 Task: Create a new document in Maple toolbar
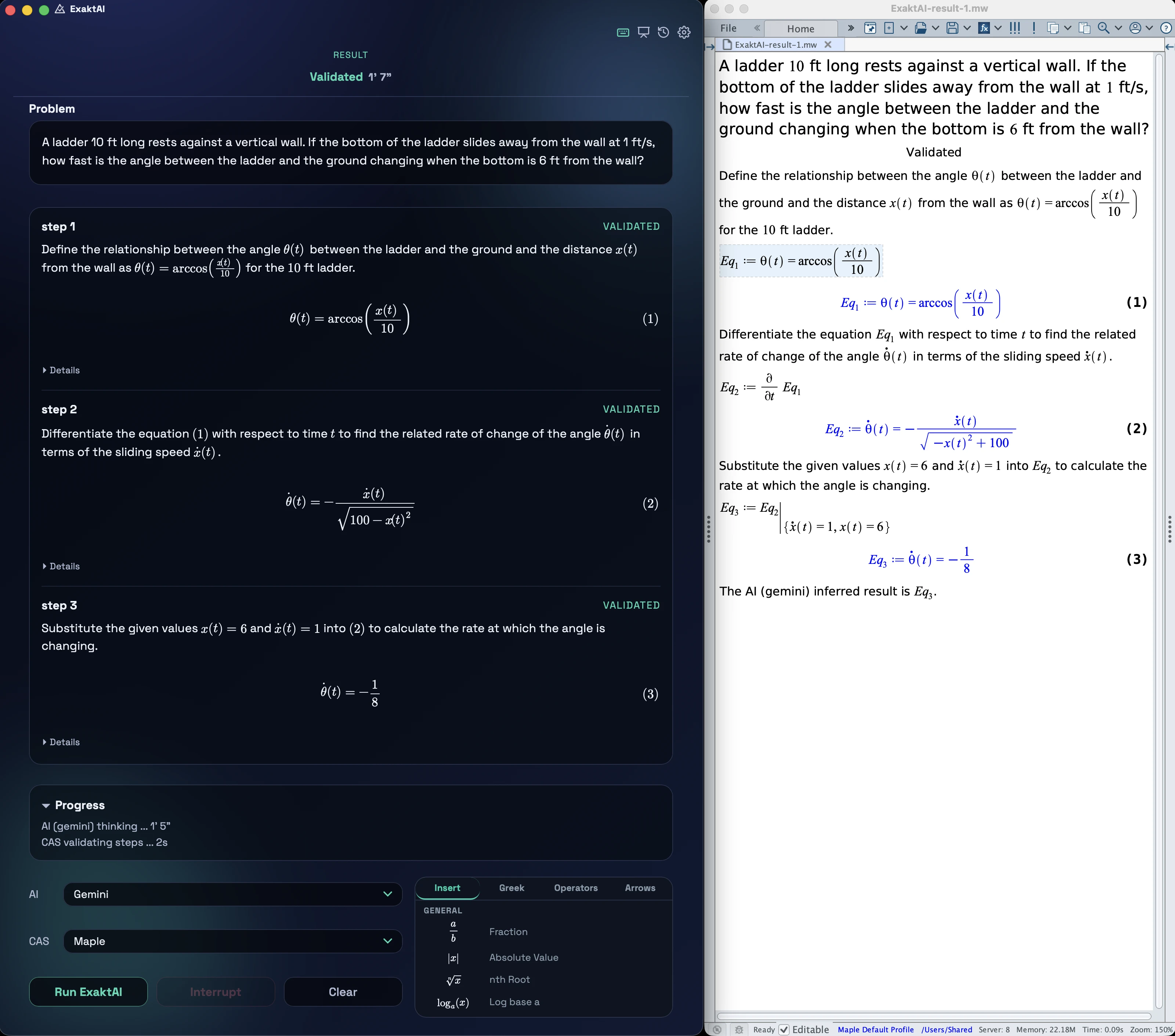(x=889, y=28)
